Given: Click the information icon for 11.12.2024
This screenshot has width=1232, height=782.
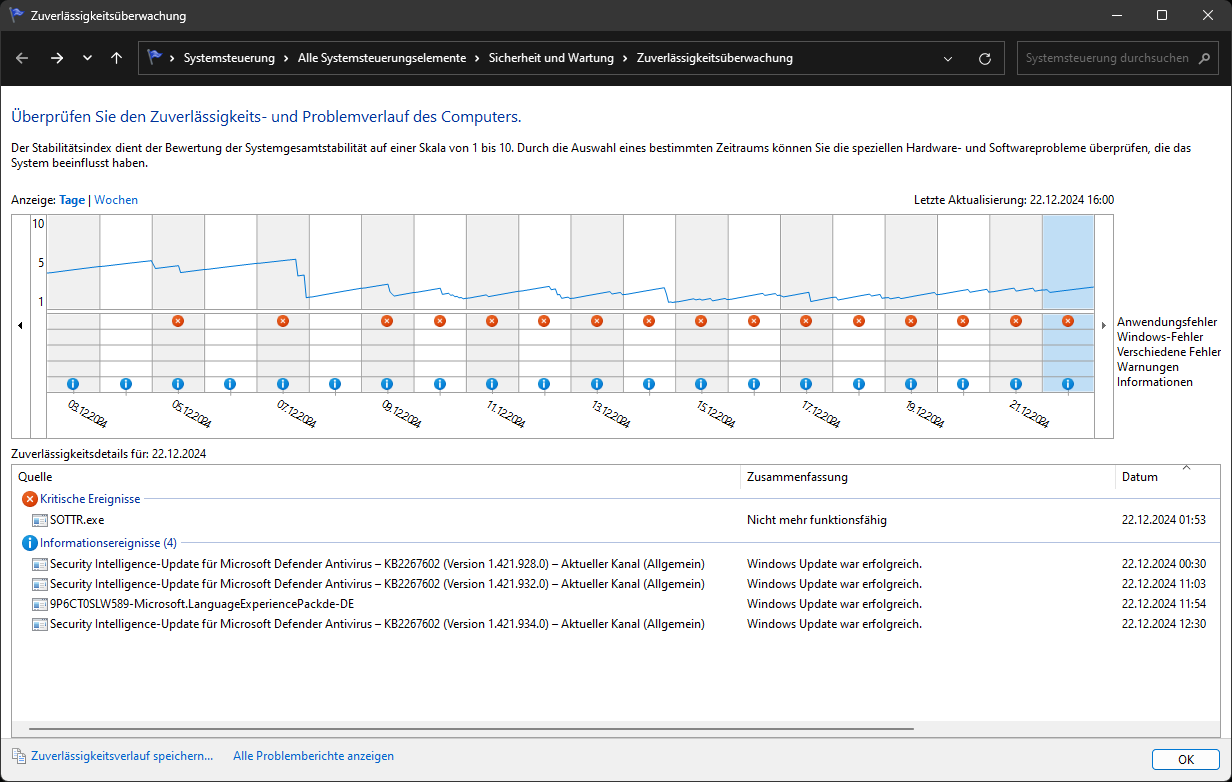Looking at the screenshot, I should [492, 384].
